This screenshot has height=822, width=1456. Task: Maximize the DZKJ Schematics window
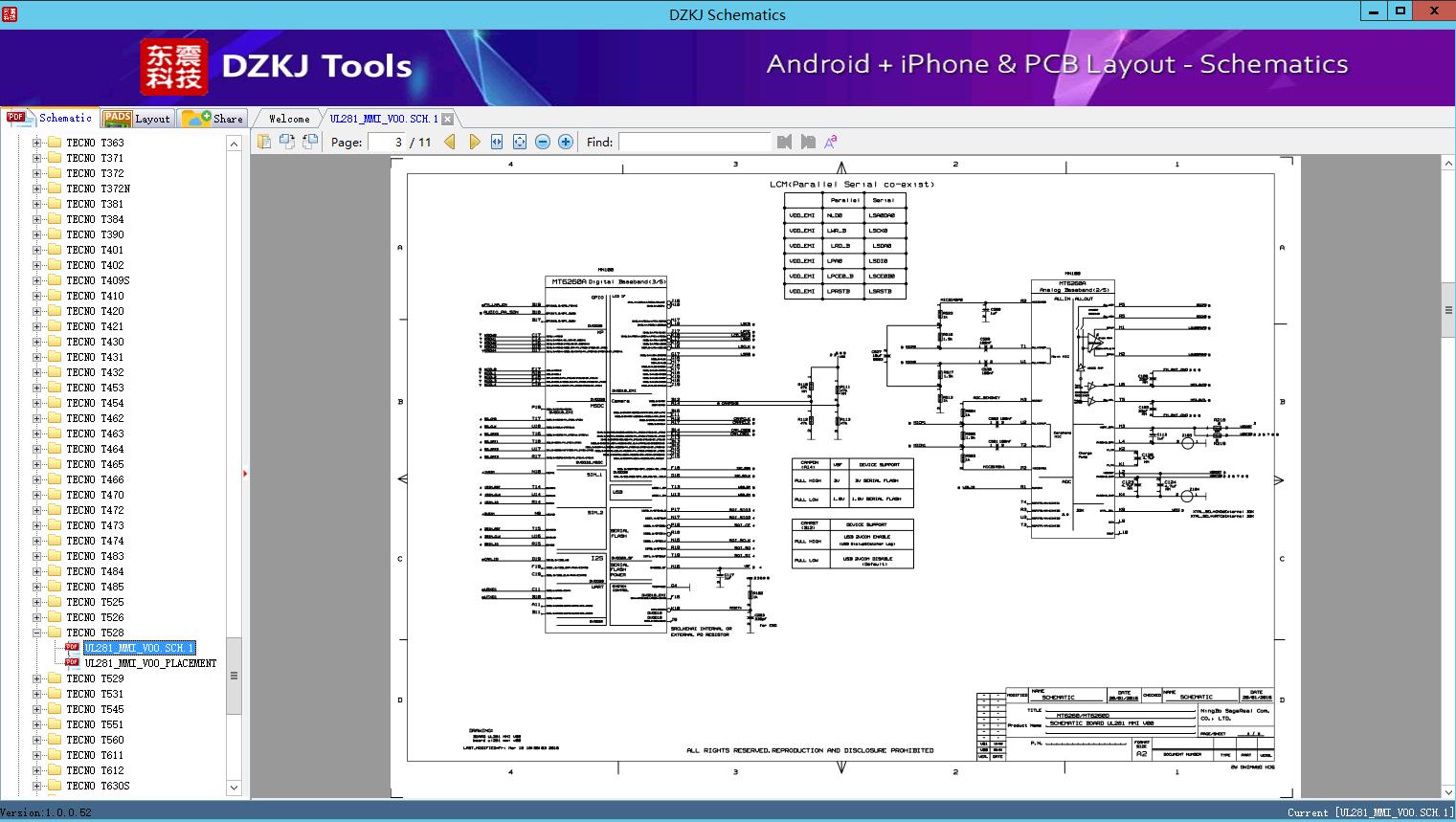1400,12
